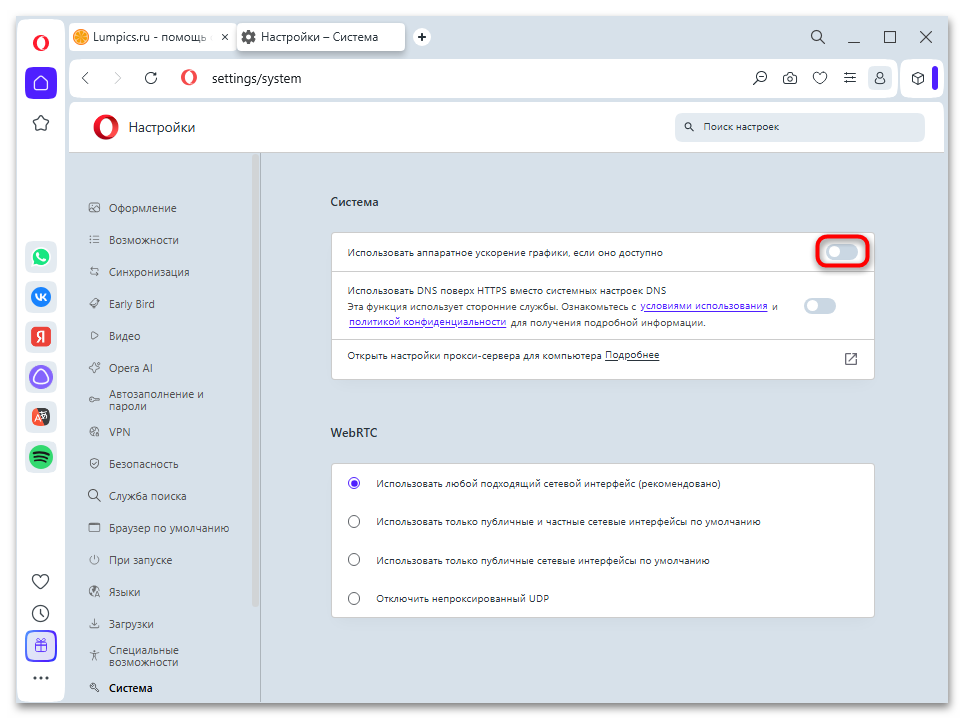Click the settings menu scrollbar
Screen dimensions: 964x719
click(256, 380)
